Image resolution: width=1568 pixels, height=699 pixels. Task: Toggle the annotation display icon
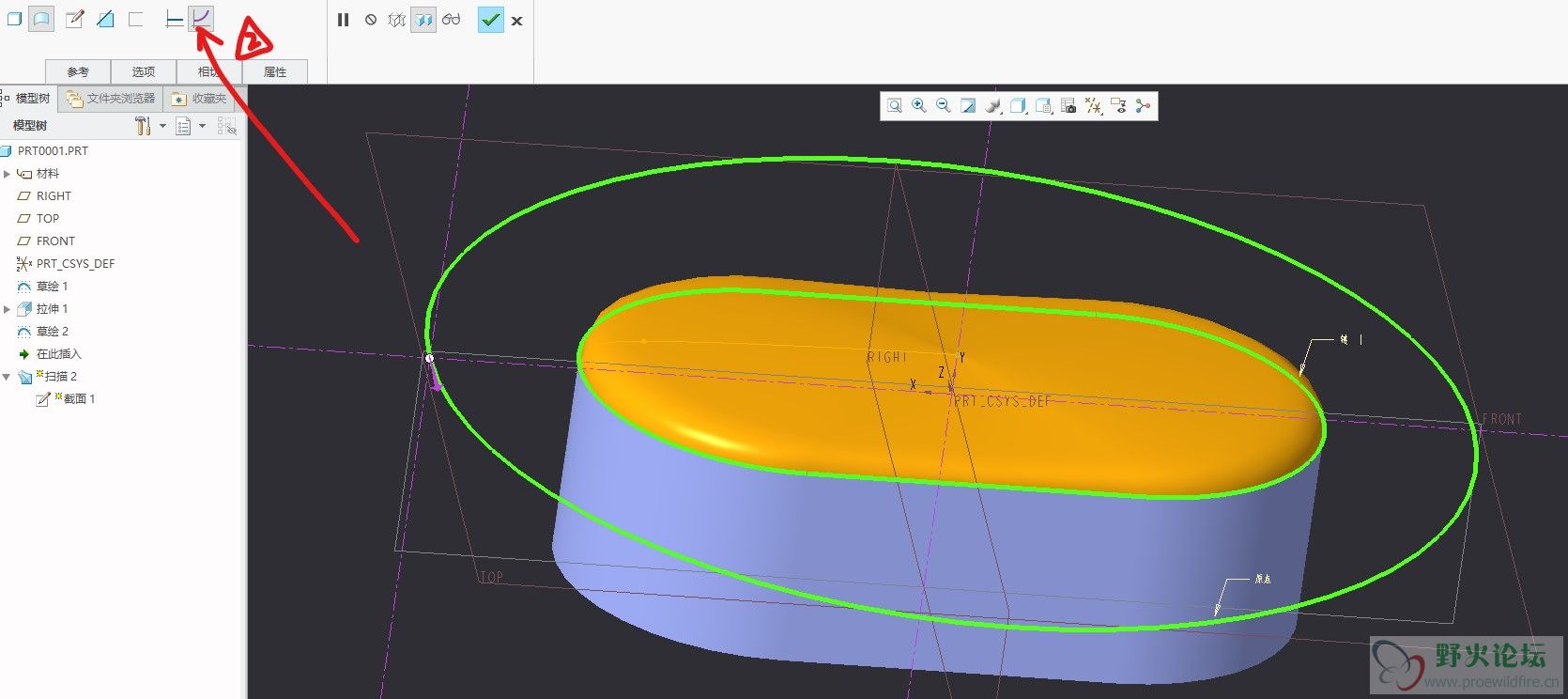(1118, 106)
